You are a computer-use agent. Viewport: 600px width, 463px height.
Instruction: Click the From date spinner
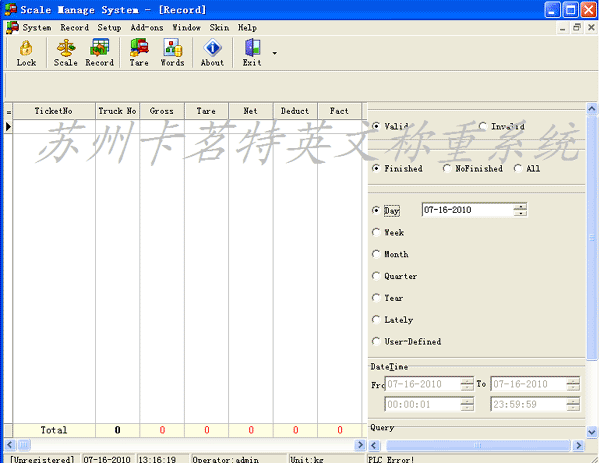pyautogui.click(x=467, y=384)
